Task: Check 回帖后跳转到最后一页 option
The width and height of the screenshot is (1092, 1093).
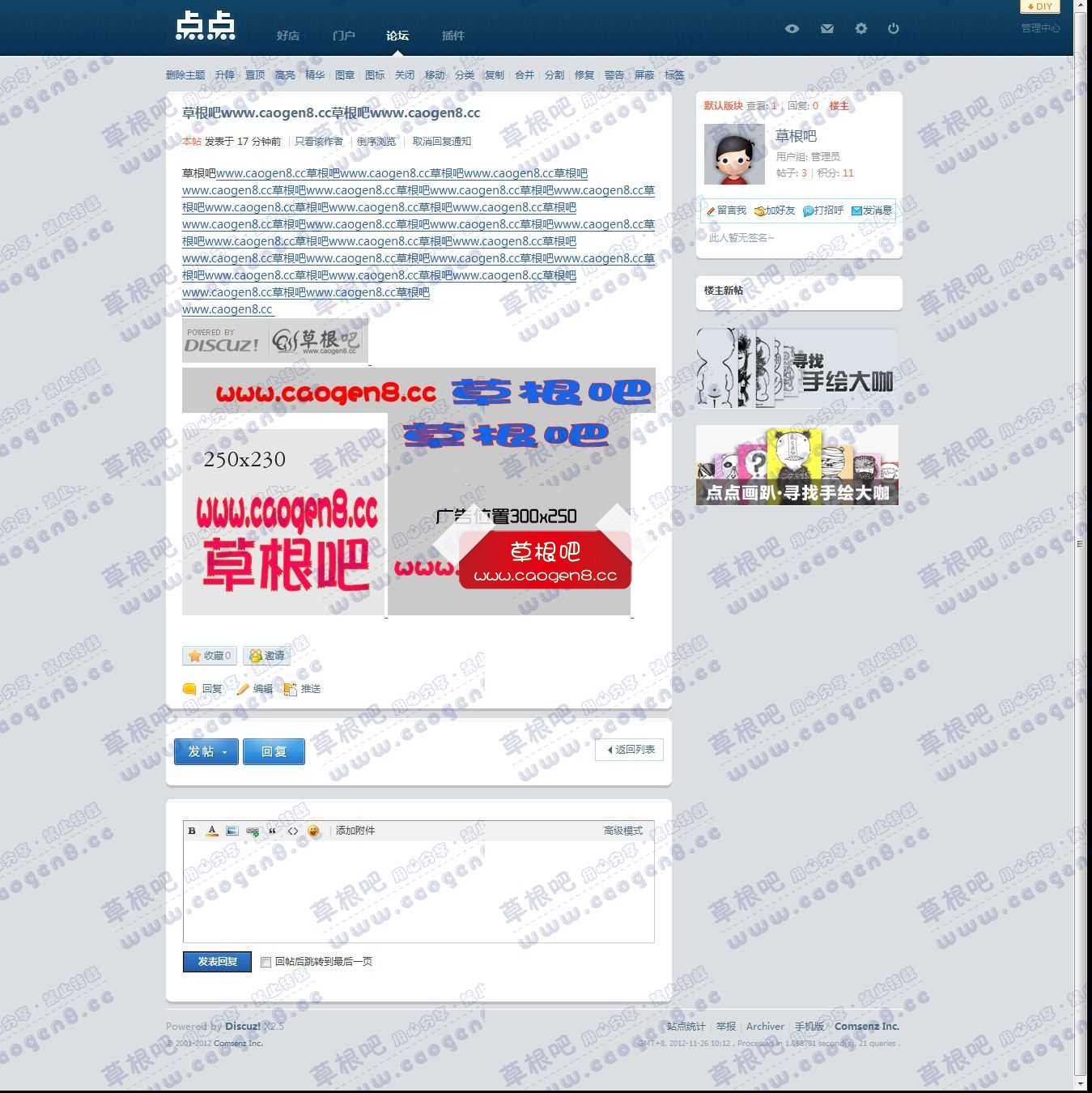Action: [266, 962]
